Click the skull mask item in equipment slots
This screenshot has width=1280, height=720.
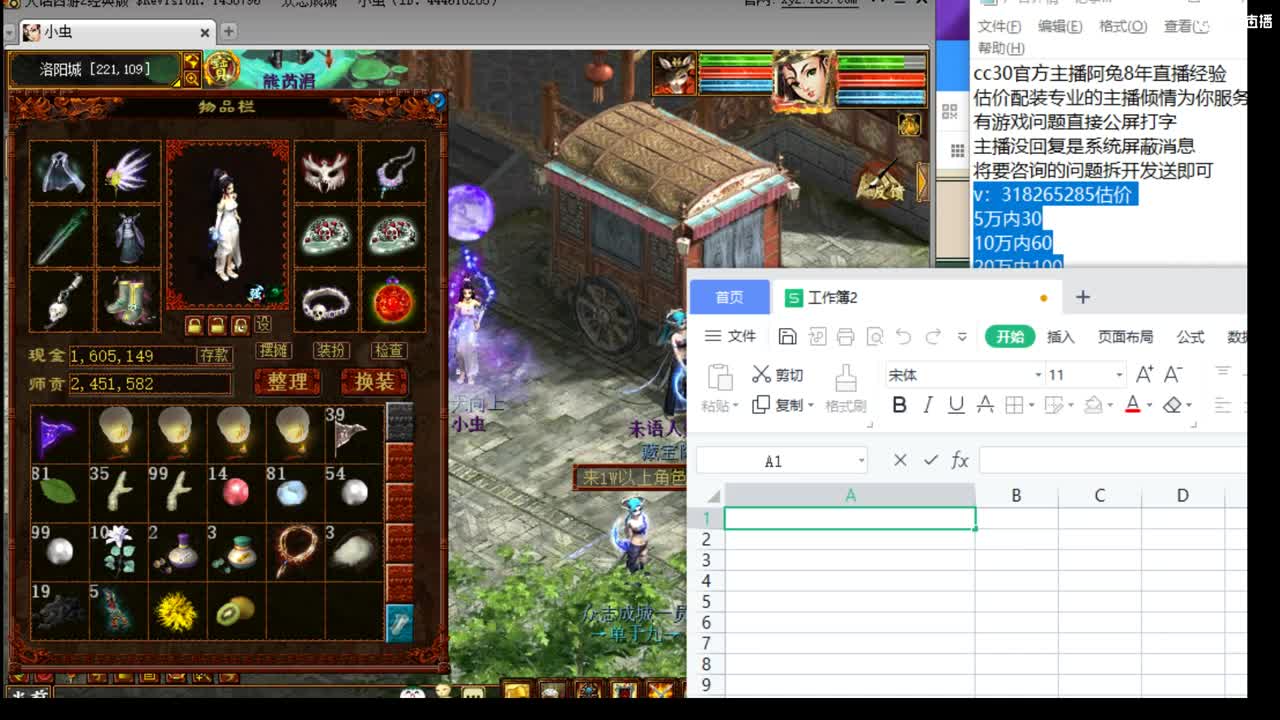[x=325, y=172]
